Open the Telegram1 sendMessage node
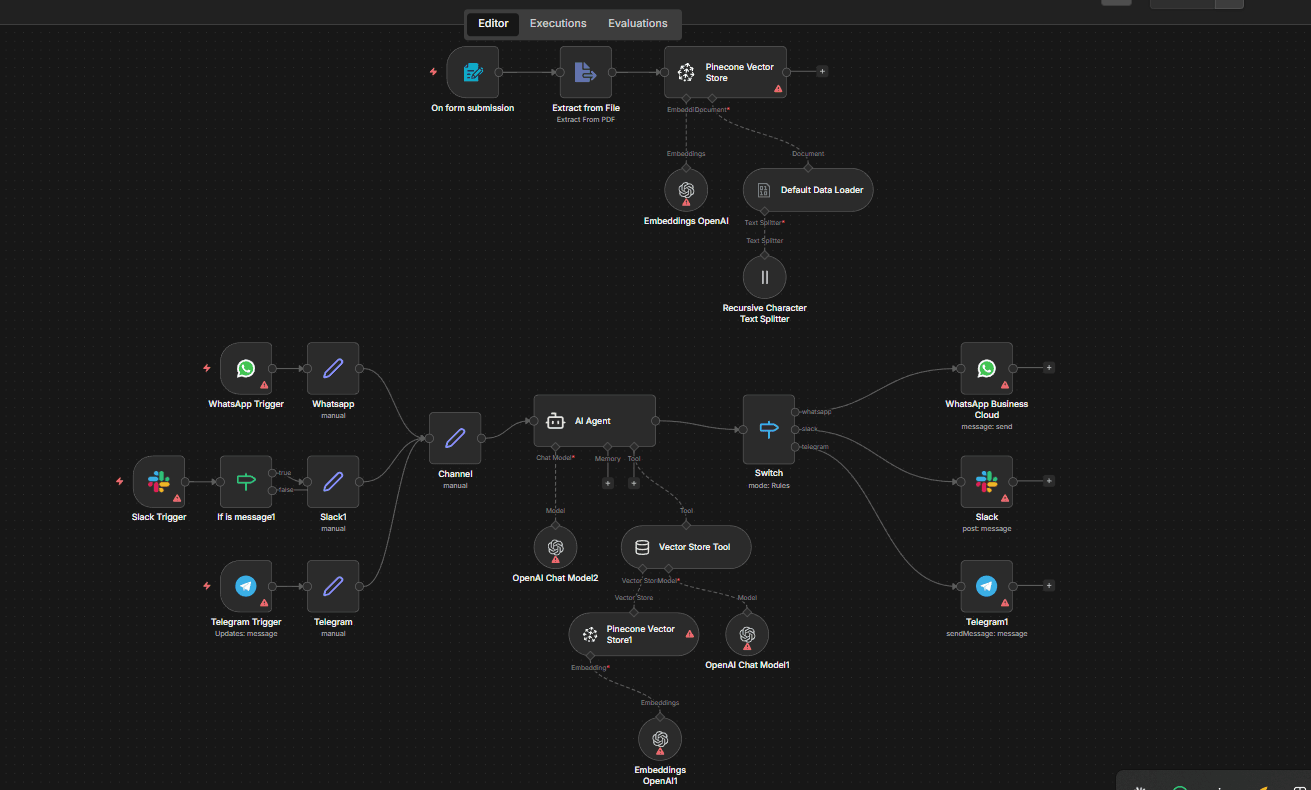The height and width of the screenshot is (790, 1311). pyautogui.click(x=987, y=586)
